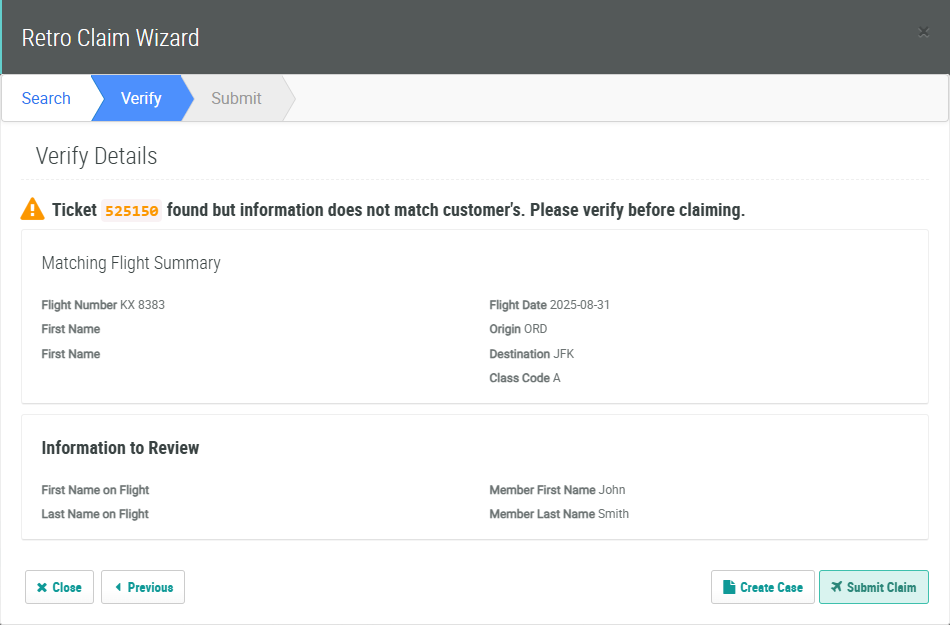Image resolution: width=950 pixels, height=625 pixels.
Task: Click the Information to Review heading
Action: 120,448
